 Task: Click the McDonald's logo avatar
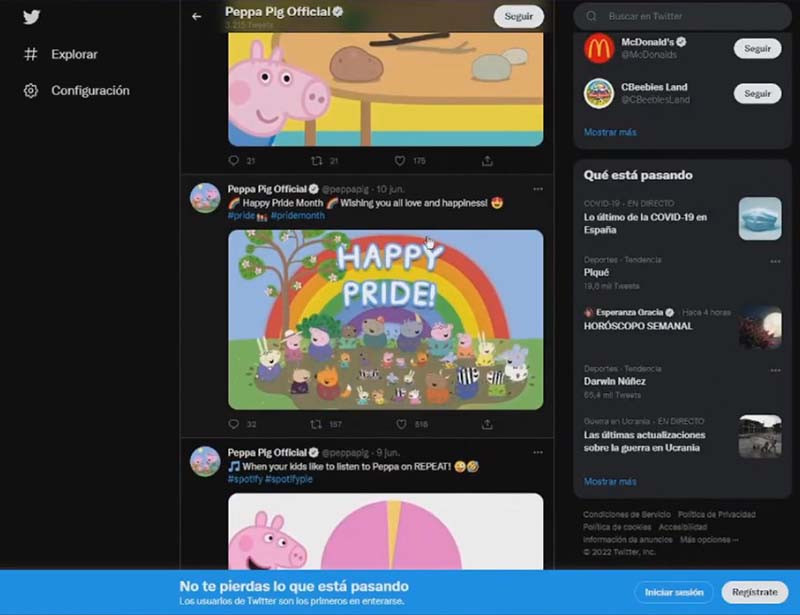(598, 48)
